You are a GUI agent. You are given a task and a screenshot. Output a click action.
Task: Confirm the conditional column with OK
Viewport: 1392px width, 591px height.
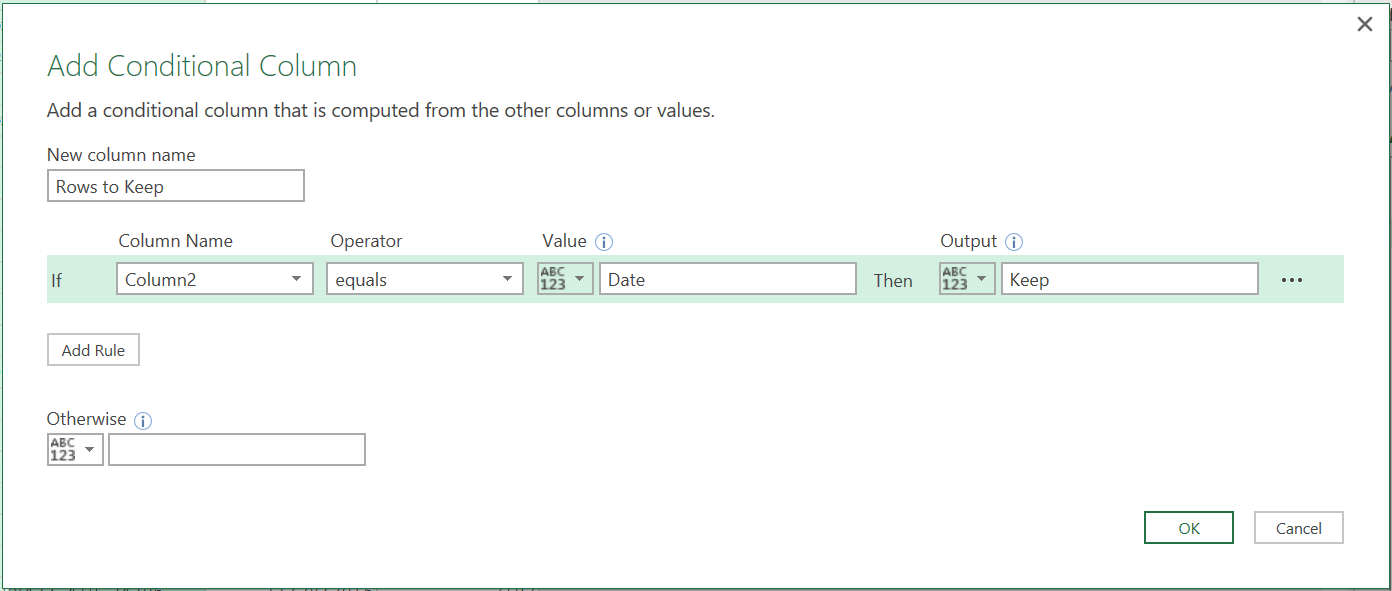pyautogui.click(x=1188, y=527)
